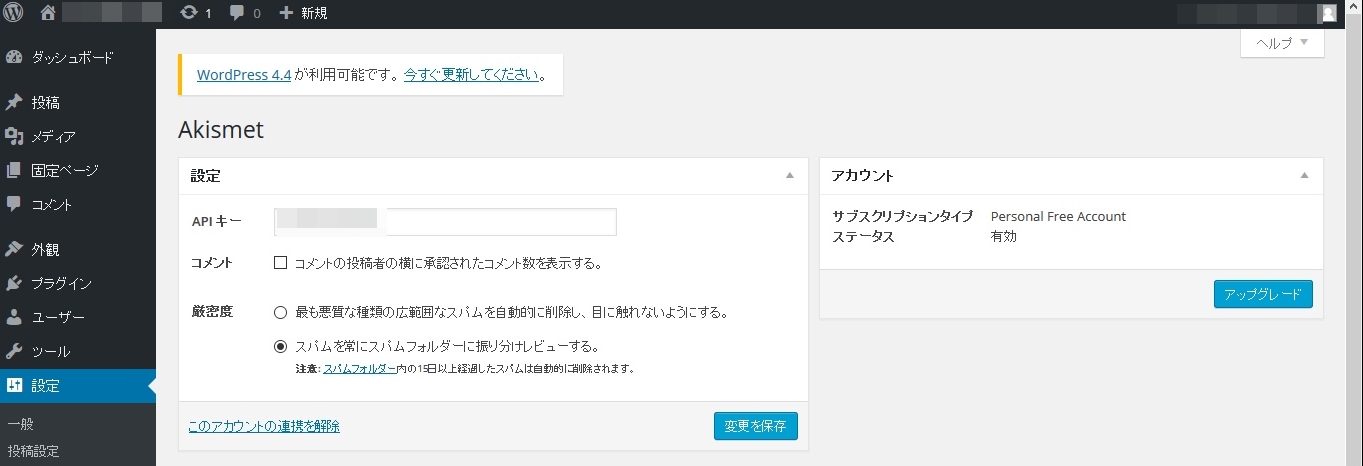The height and width of the screenshot is (466, 1363).
Task: Open the comments bubble icon in admin bar
Action: pos(237,13)
